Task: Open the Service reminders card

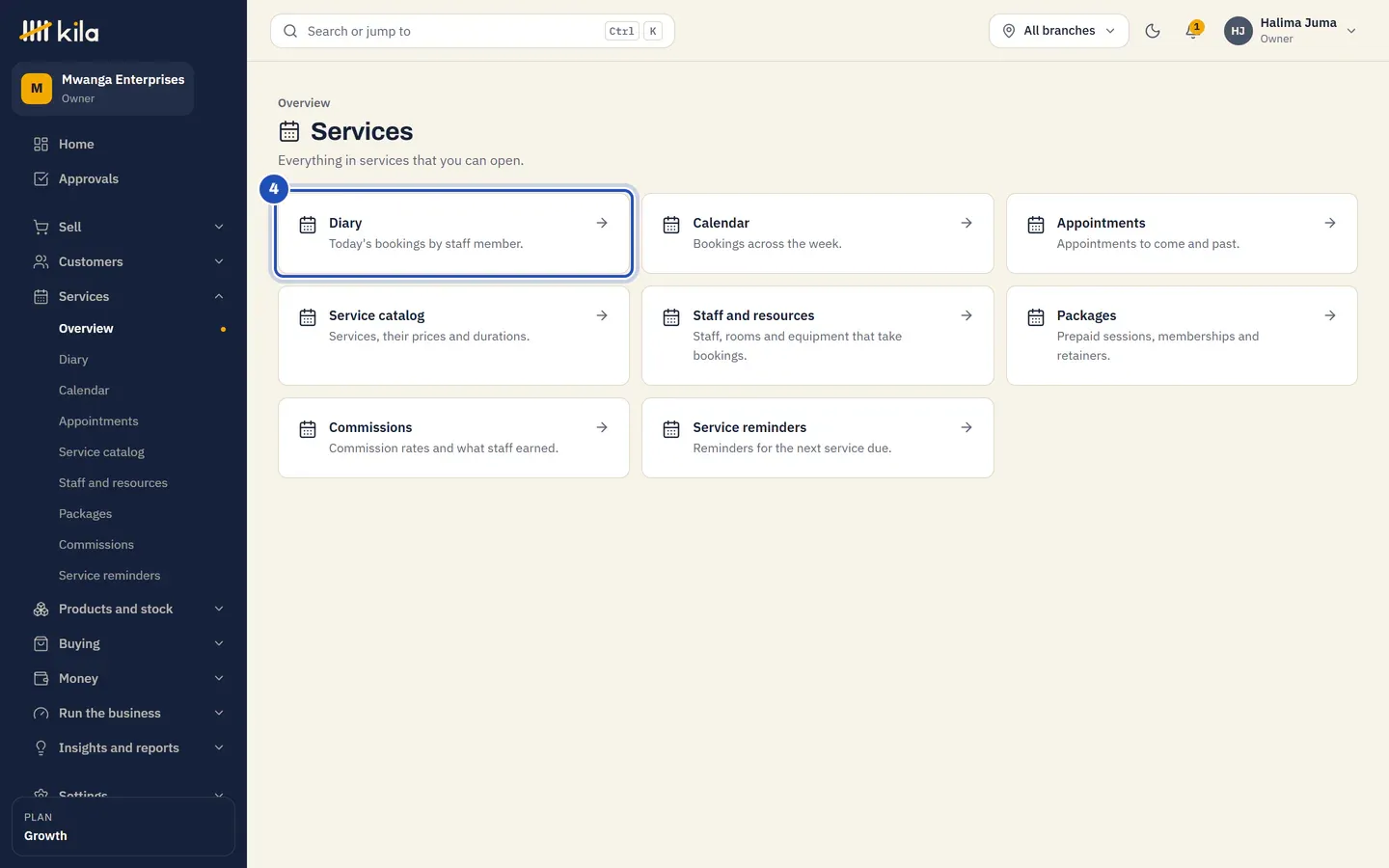Action: click(818, 438)
